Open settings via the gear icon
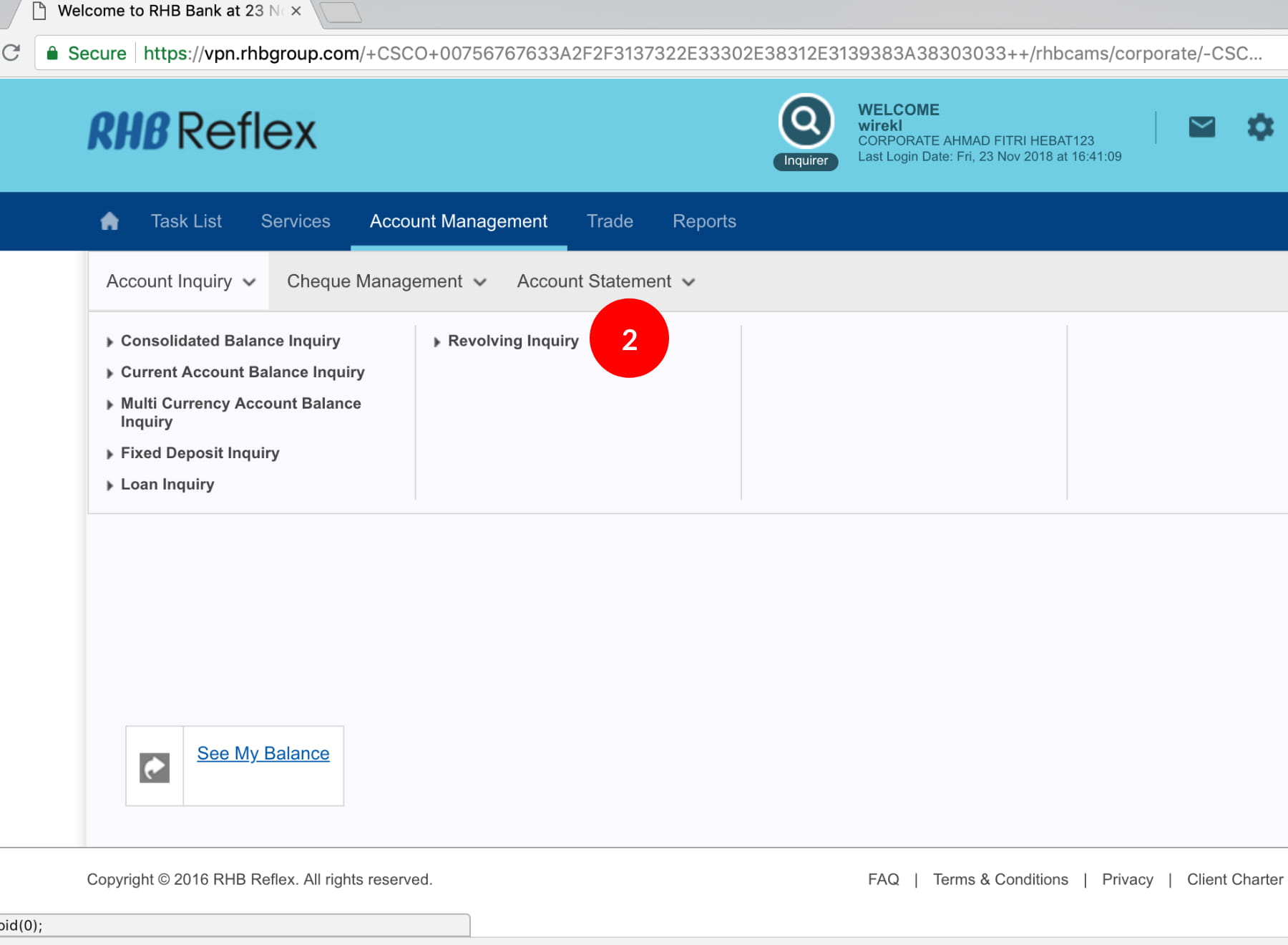Viewport: 1288px width, 945px height. (x=1260, y=127)
